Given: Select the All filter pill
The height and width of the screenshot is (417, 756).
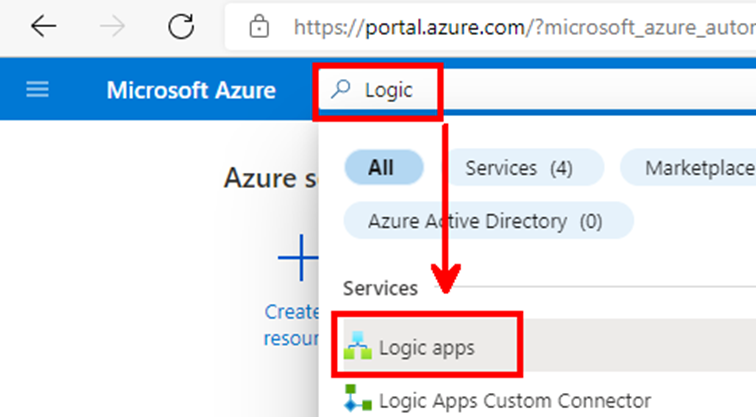Looking at the screenshot, I should pyautogui.click(x=384, y=168).
